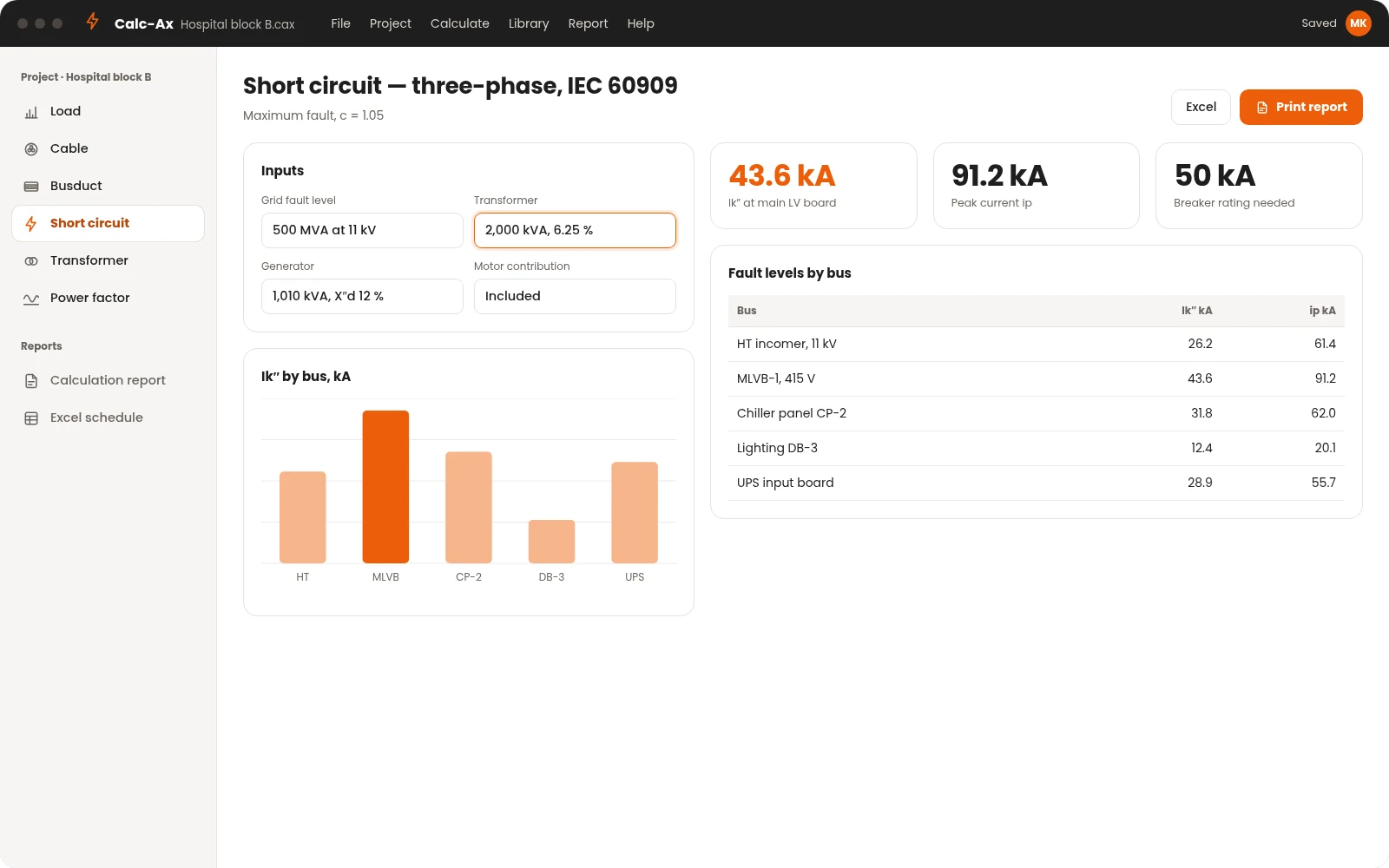Open the File menu
Screen dimensions: 1389x868
coord(340,23)
